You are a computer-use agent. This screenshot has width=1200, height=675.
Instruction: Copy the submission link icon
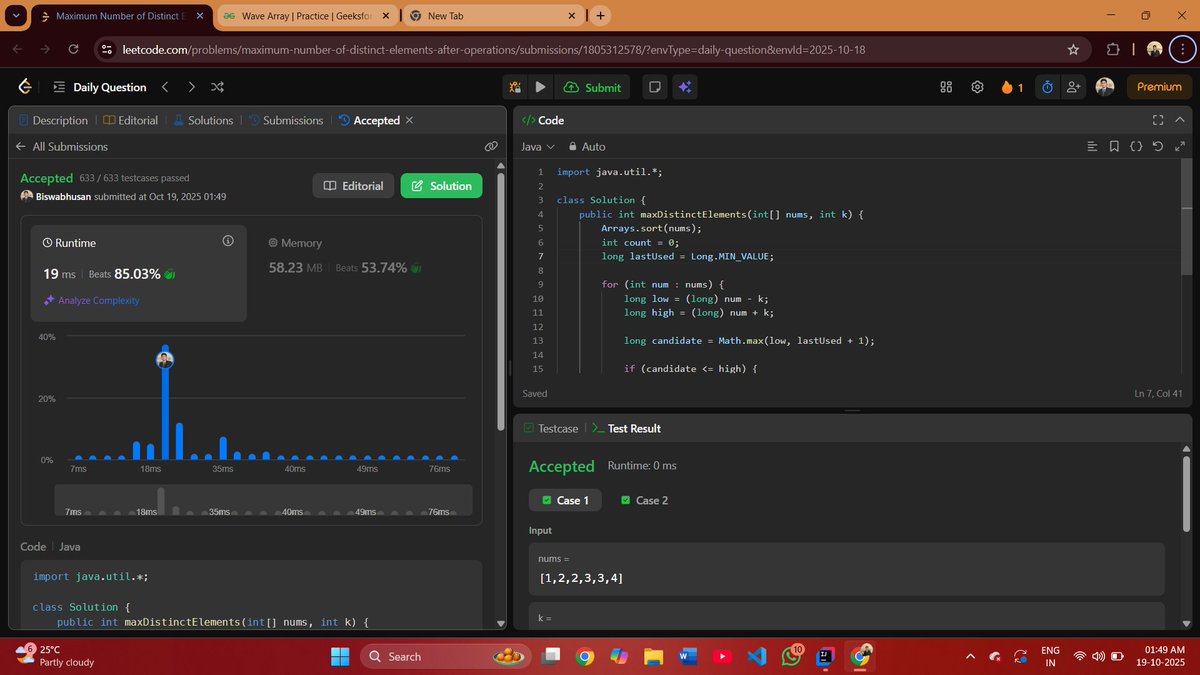[x=491, y=146]
